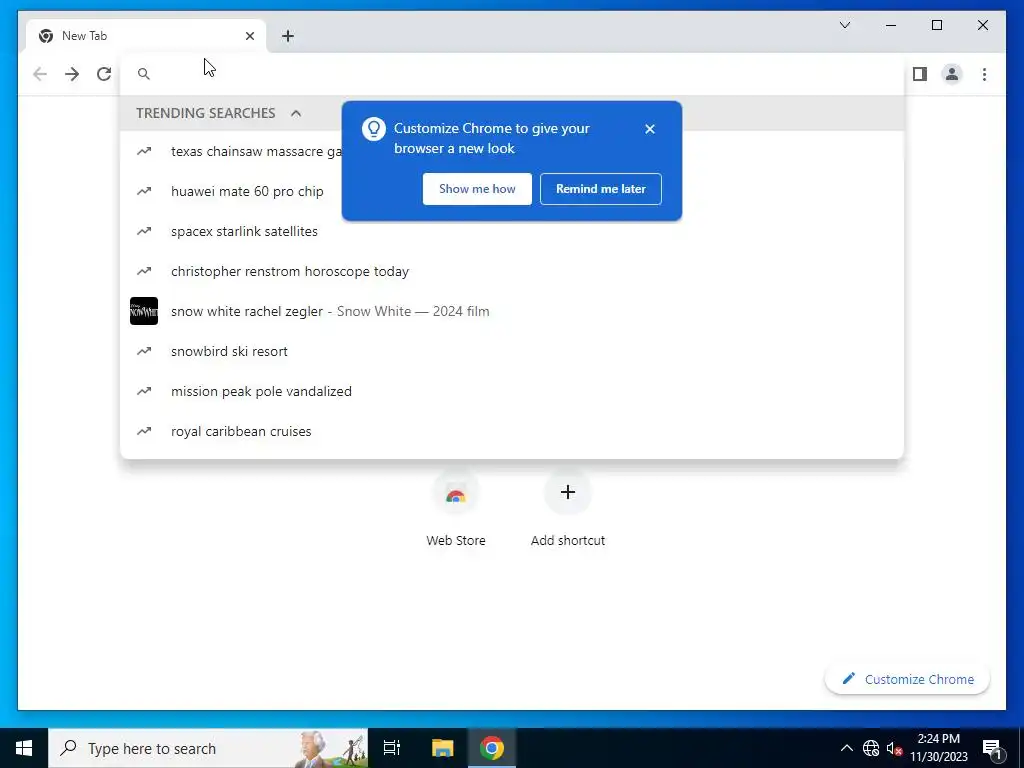Close the New Tab tab
The image size is (1024, 768).
point(249,36)
